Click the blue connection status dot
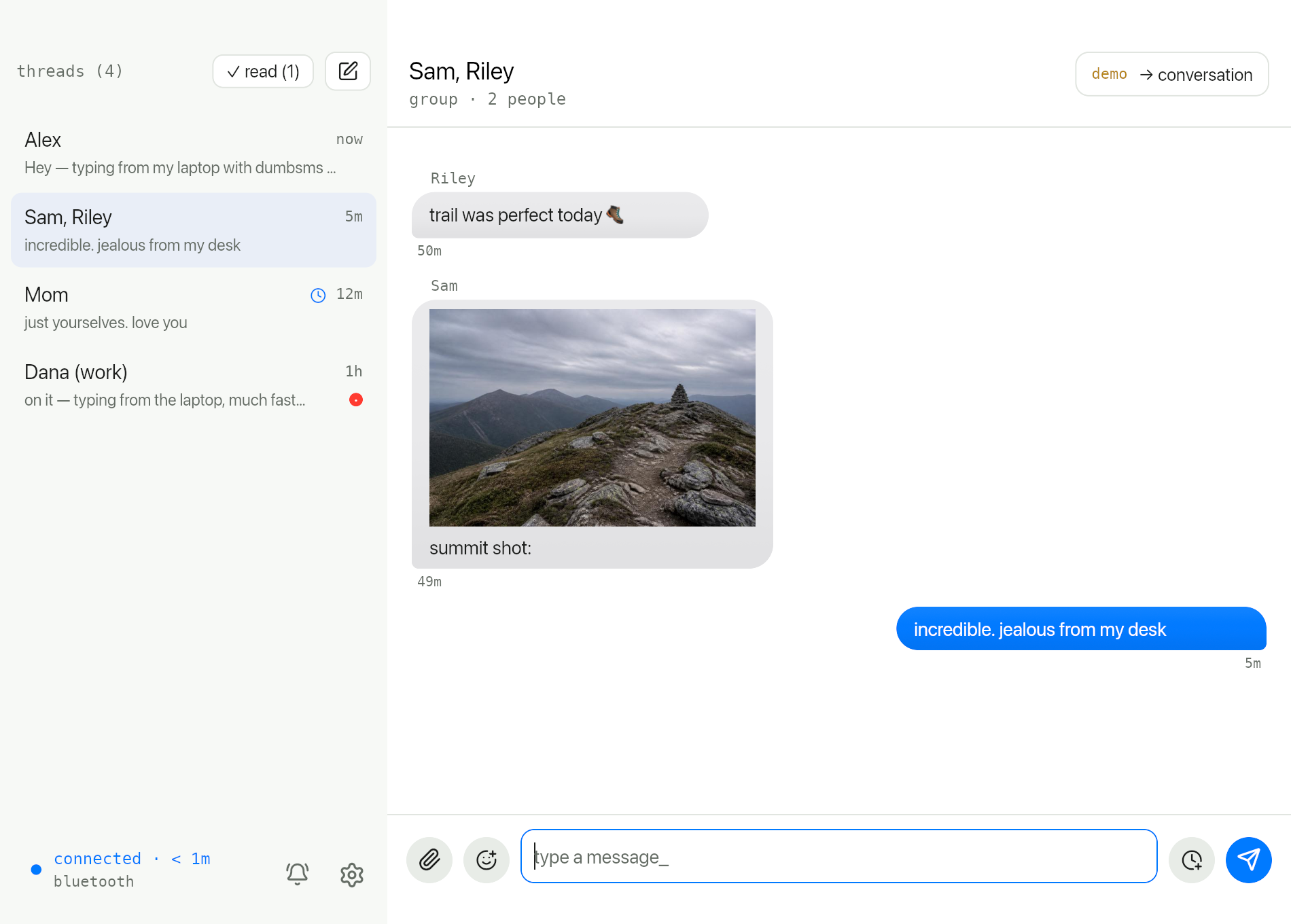Image resolution: width=1291 pixels, height=924 pixels. pos(37,870)
